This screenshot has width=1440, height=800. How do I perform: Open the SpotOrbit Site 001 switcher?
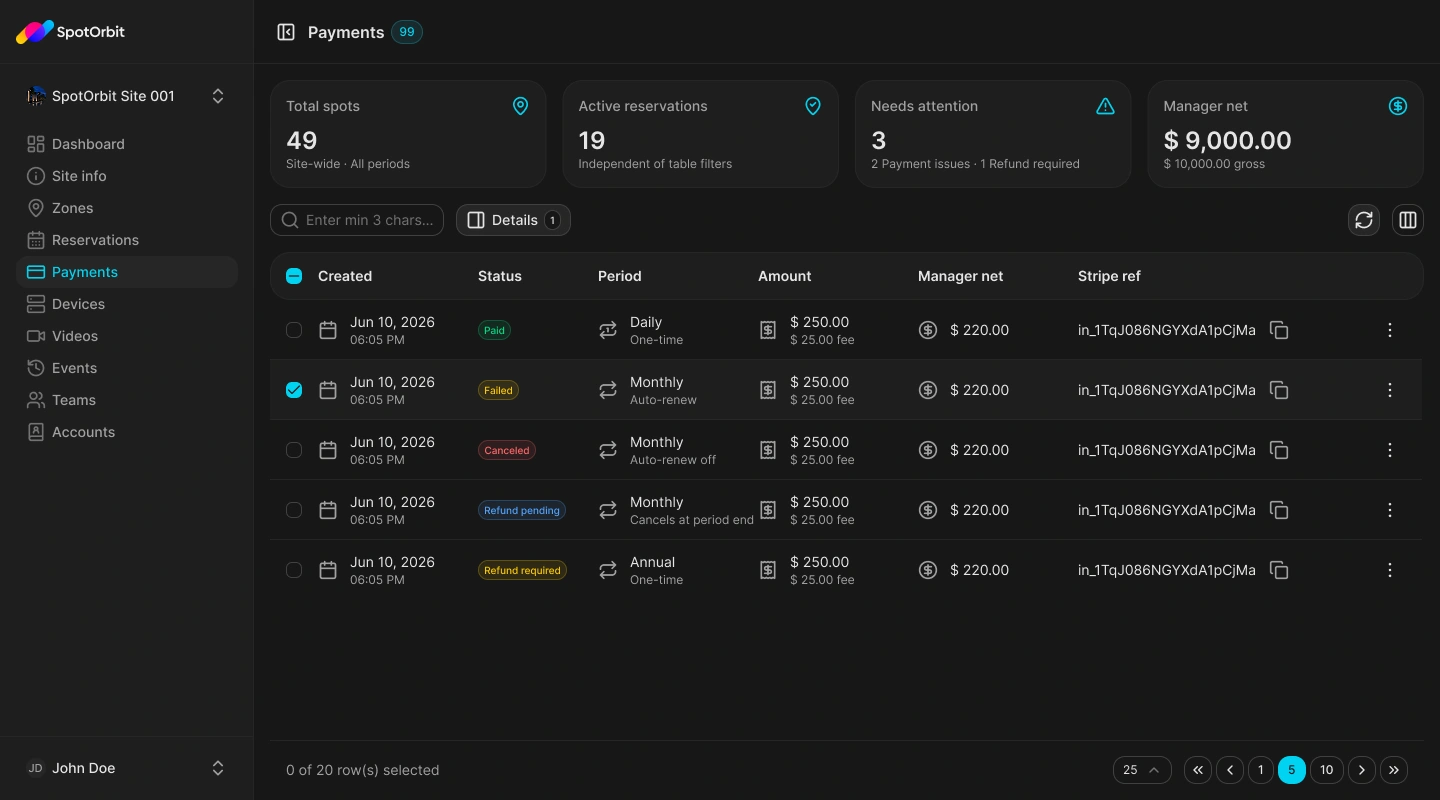pyautogui.click(x=127, y=96)
